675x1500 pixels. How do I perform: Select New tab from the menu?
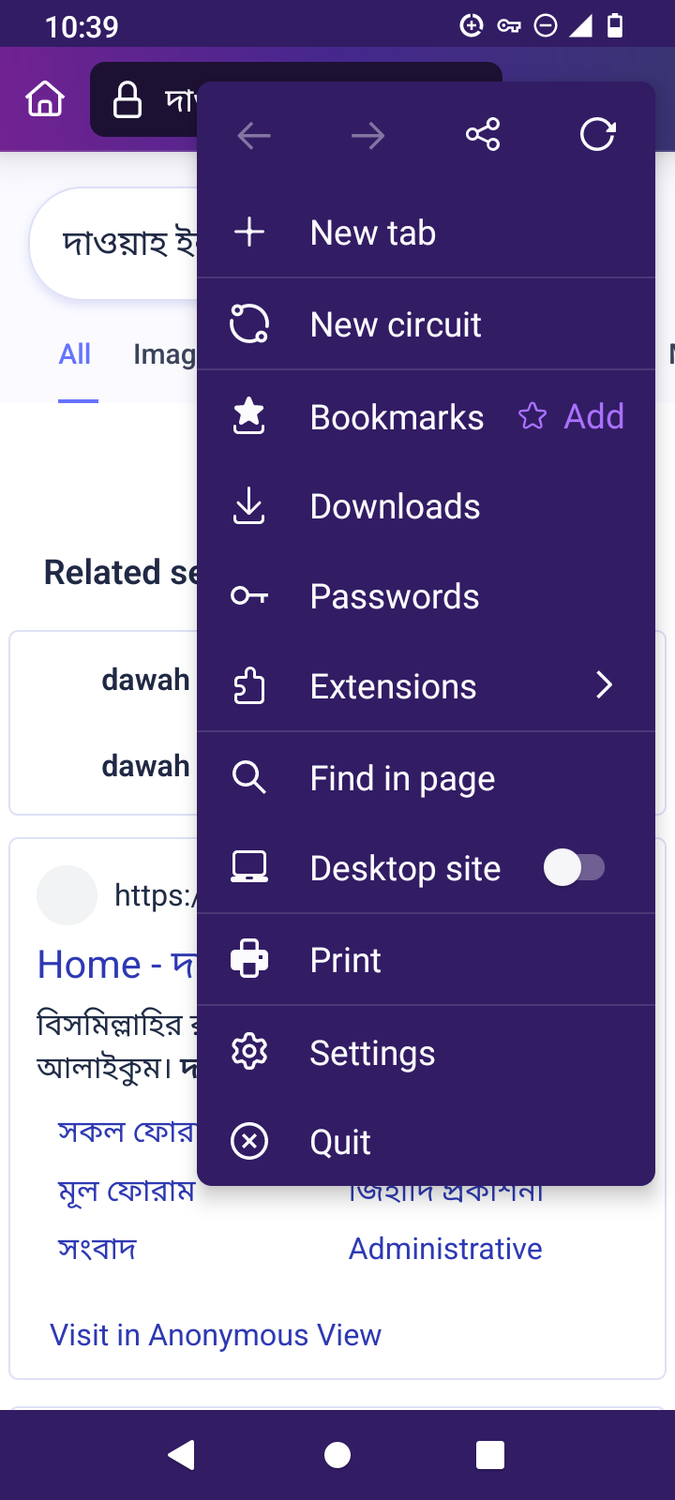click(x=372, y=232)
